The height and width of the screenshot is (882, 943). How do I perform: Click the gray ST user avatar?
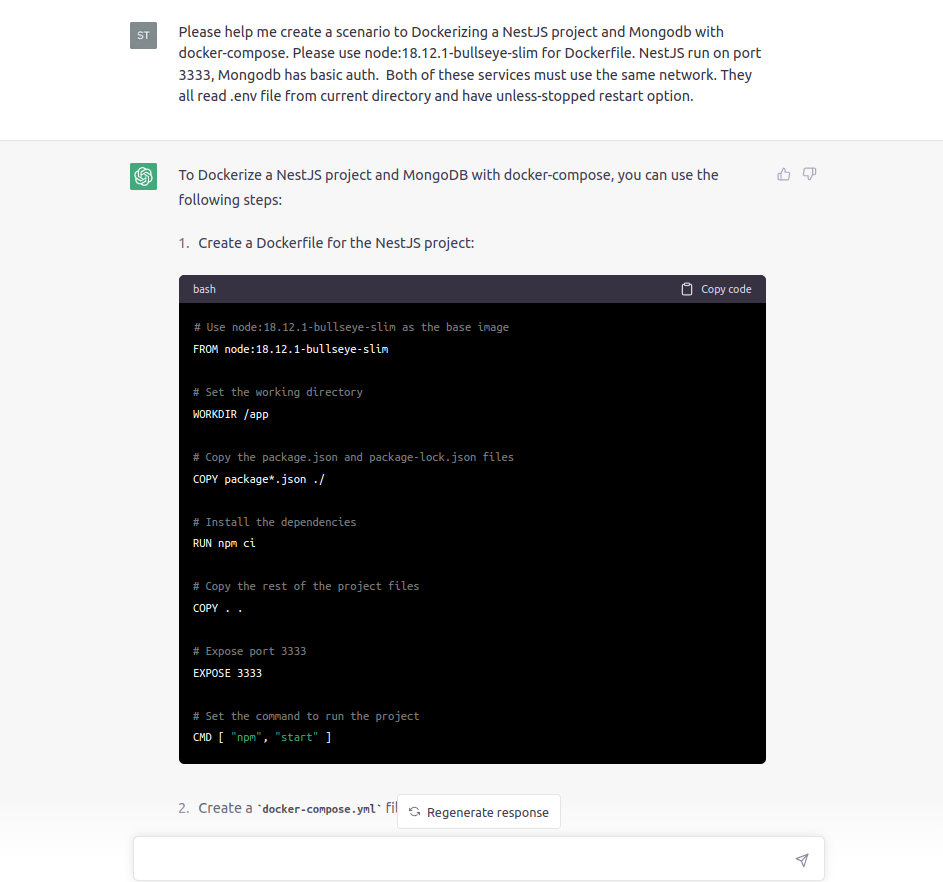pyautogui.click(x=143, y=35)
